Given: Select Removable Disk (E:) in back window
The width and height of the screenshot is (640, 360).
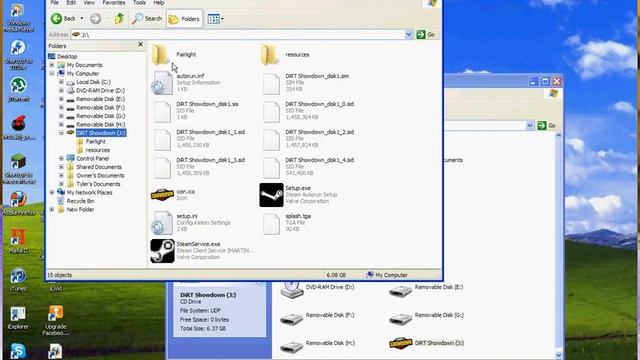Looking at the screenshot, I should coord(426,289).
